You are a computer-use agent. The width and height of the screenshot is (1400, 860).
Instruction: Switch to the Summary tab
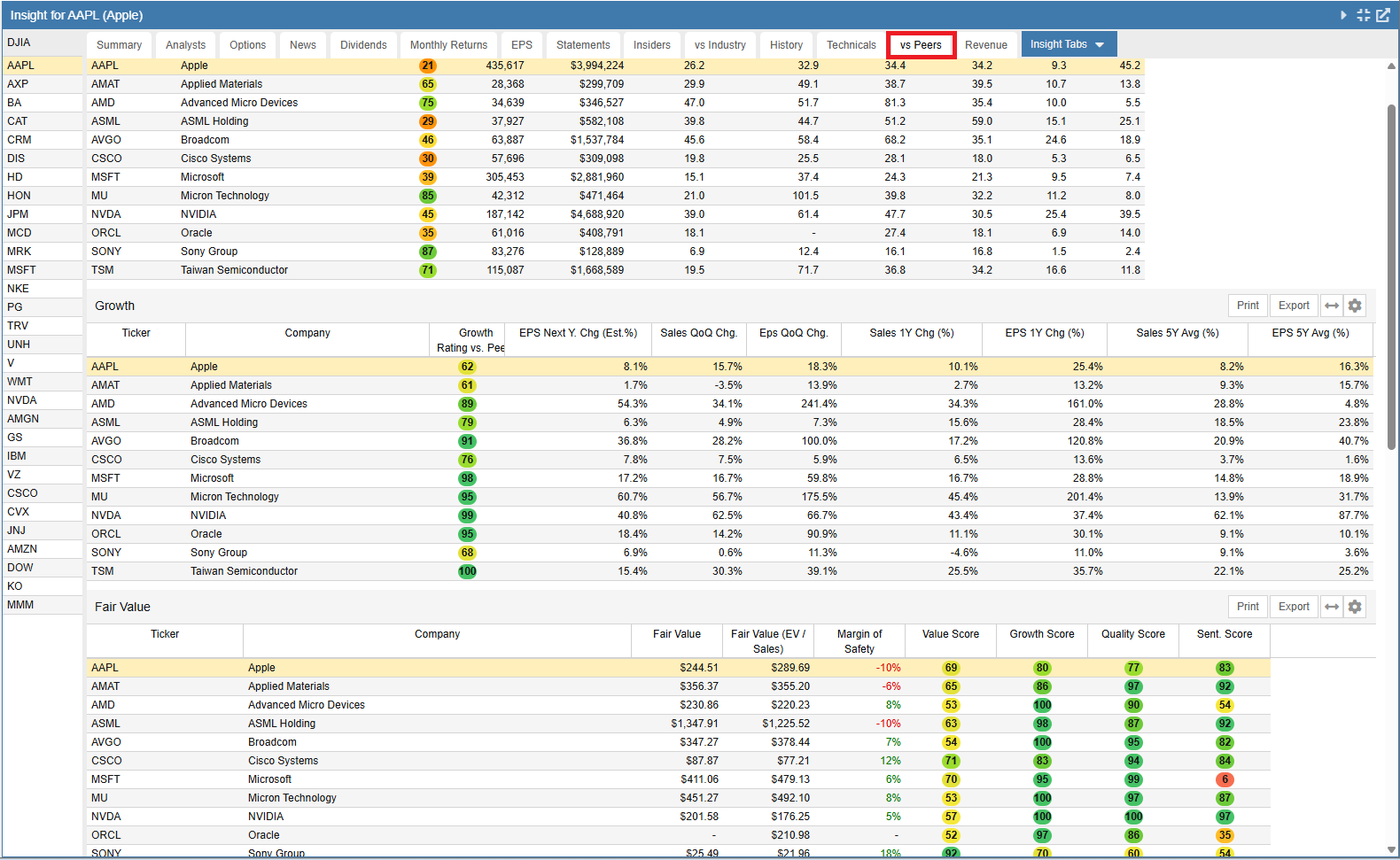[119, 45]
